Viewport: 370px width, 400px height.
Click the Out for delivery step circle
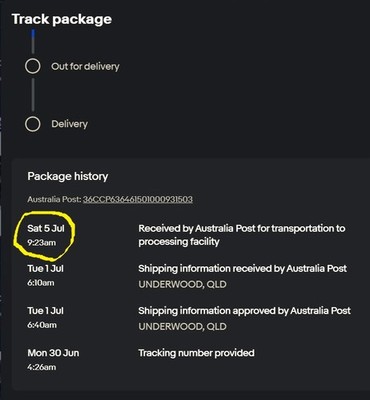pos(33,66)
